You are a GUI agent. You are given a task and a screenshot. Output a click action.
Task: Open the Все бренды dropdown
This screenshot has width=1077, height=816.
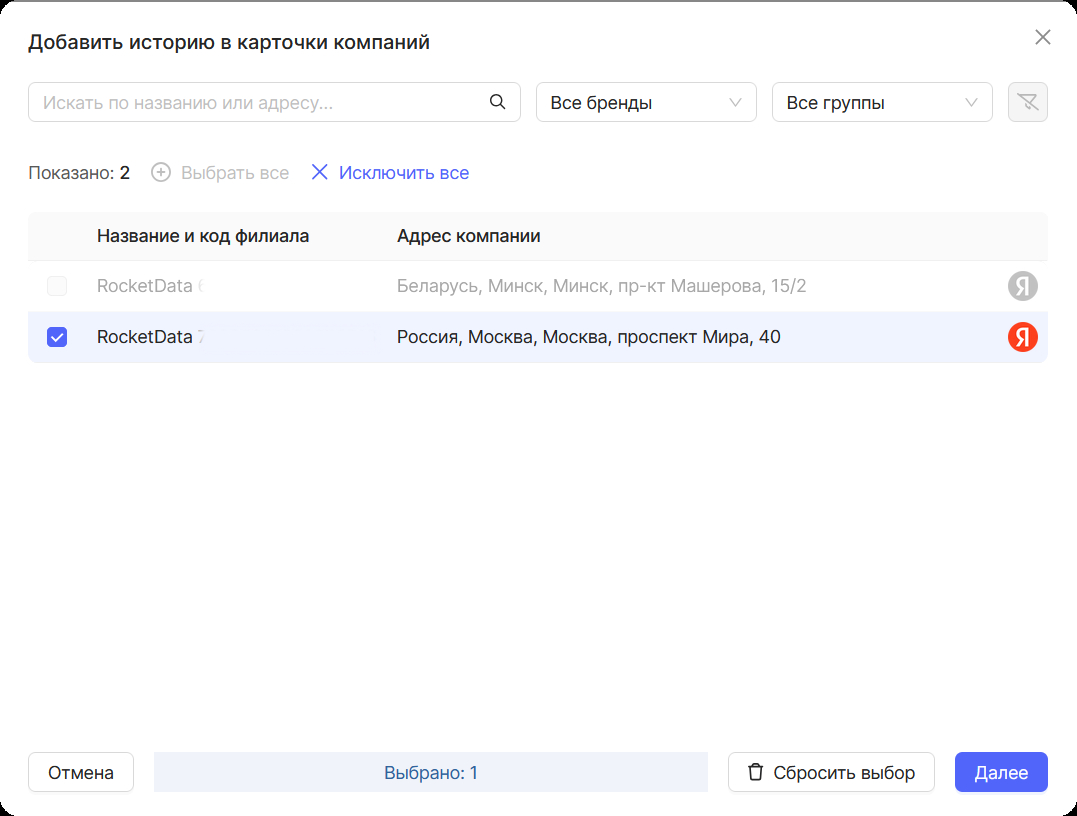(x=646, y=102)
